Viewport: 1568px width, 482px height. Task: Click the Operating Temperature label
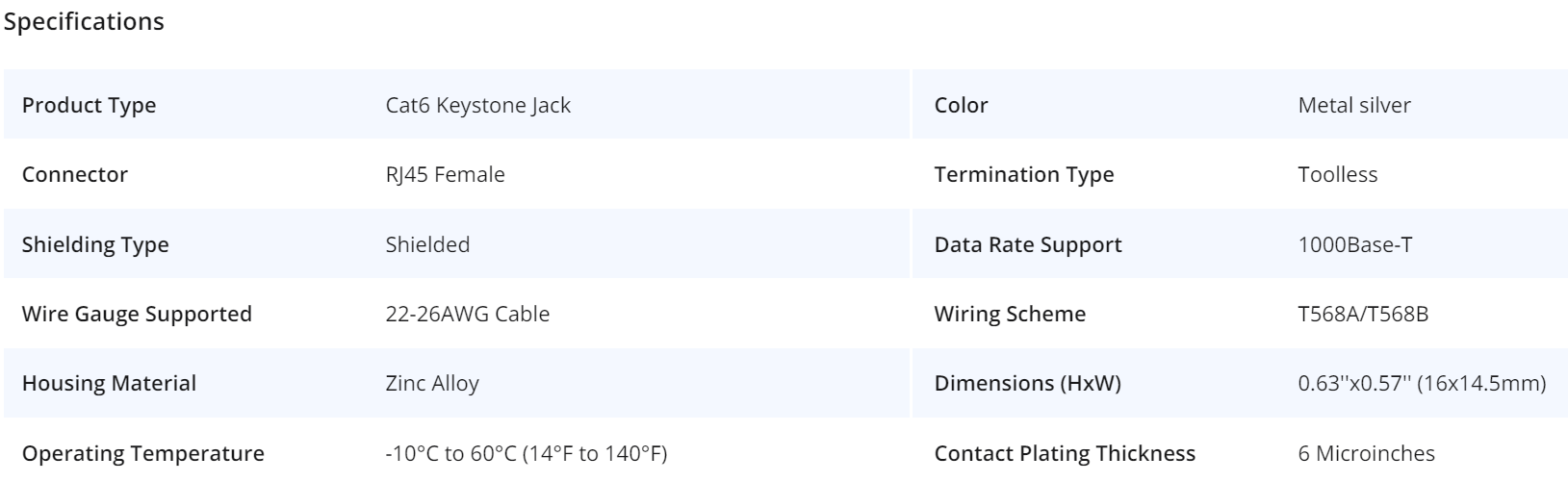142,453
